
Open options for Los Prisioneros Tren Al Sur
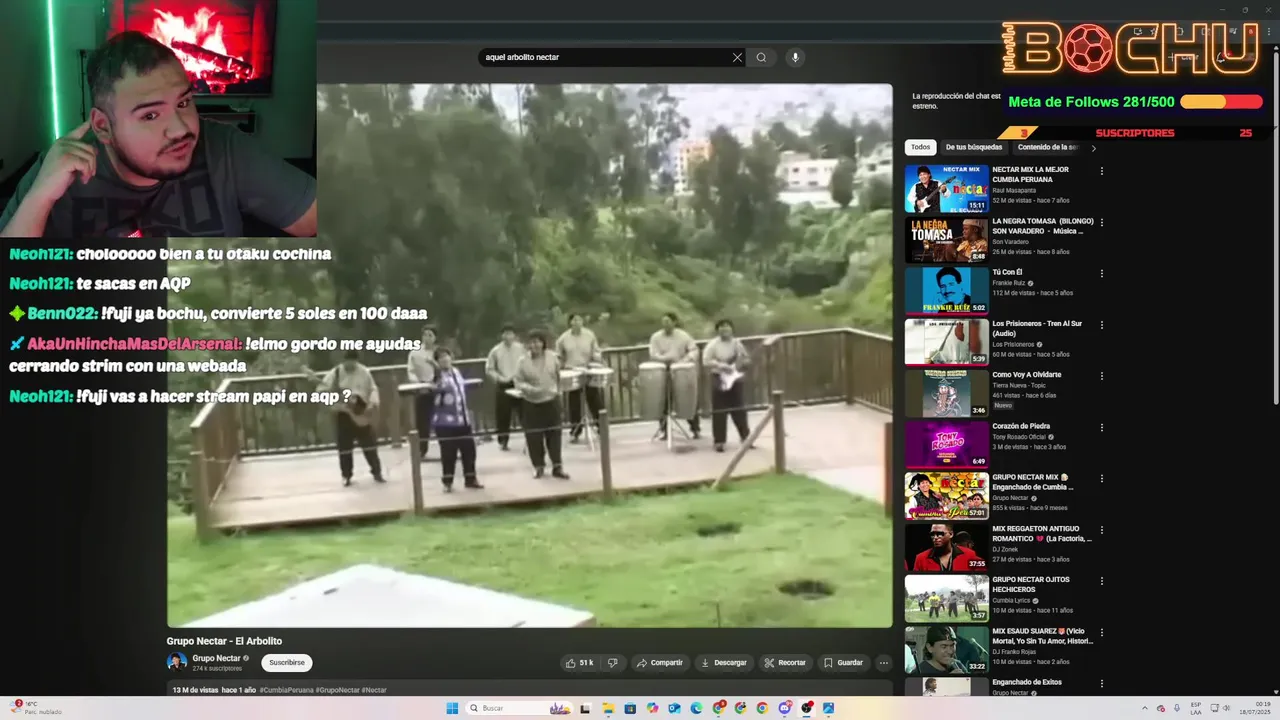[x=1102, y=325]
